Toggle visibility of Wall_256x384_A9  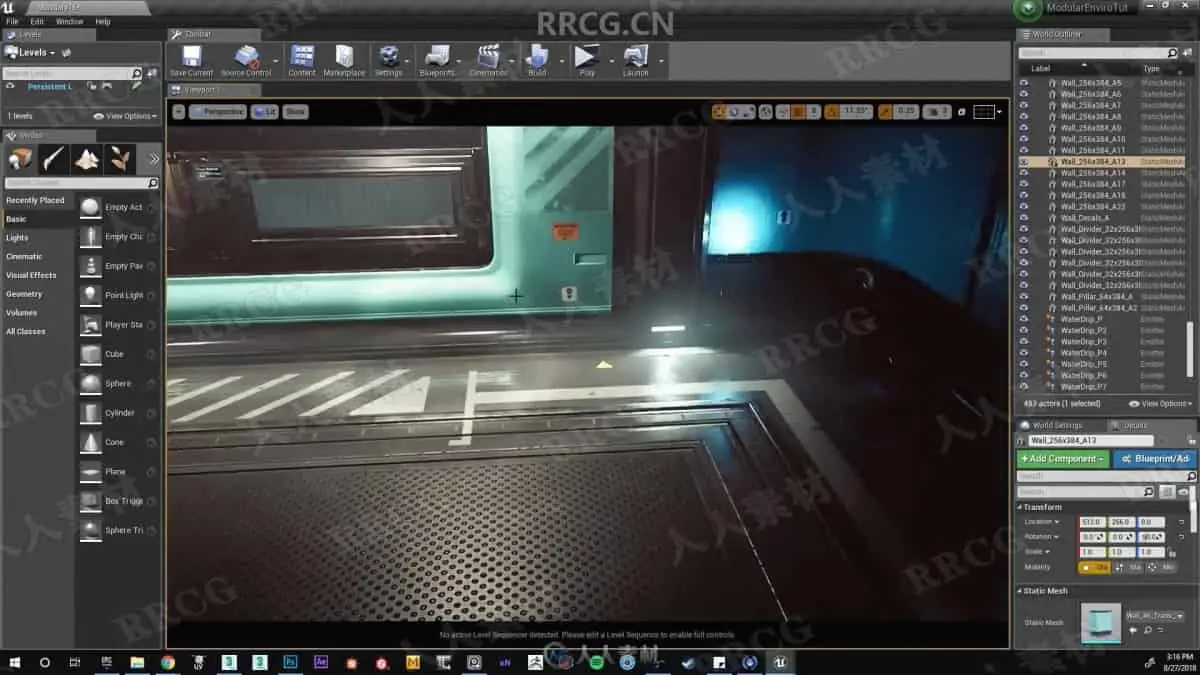point(1023,128)
